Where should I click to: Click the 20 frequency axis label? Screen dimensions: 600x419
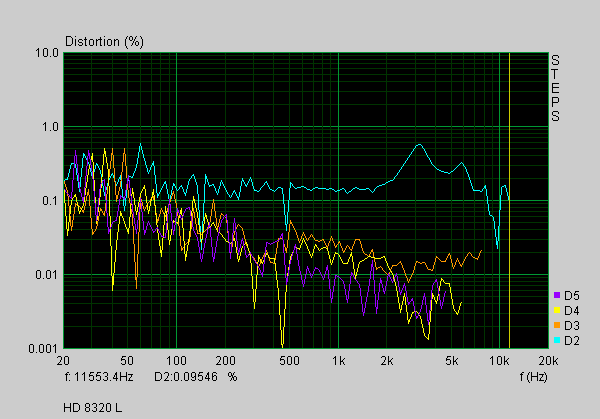[63, 361]
